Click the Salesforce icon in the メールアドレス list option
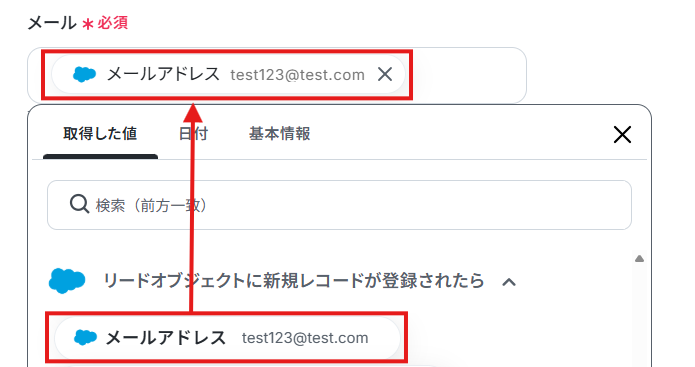 click(x=85, y=338)
